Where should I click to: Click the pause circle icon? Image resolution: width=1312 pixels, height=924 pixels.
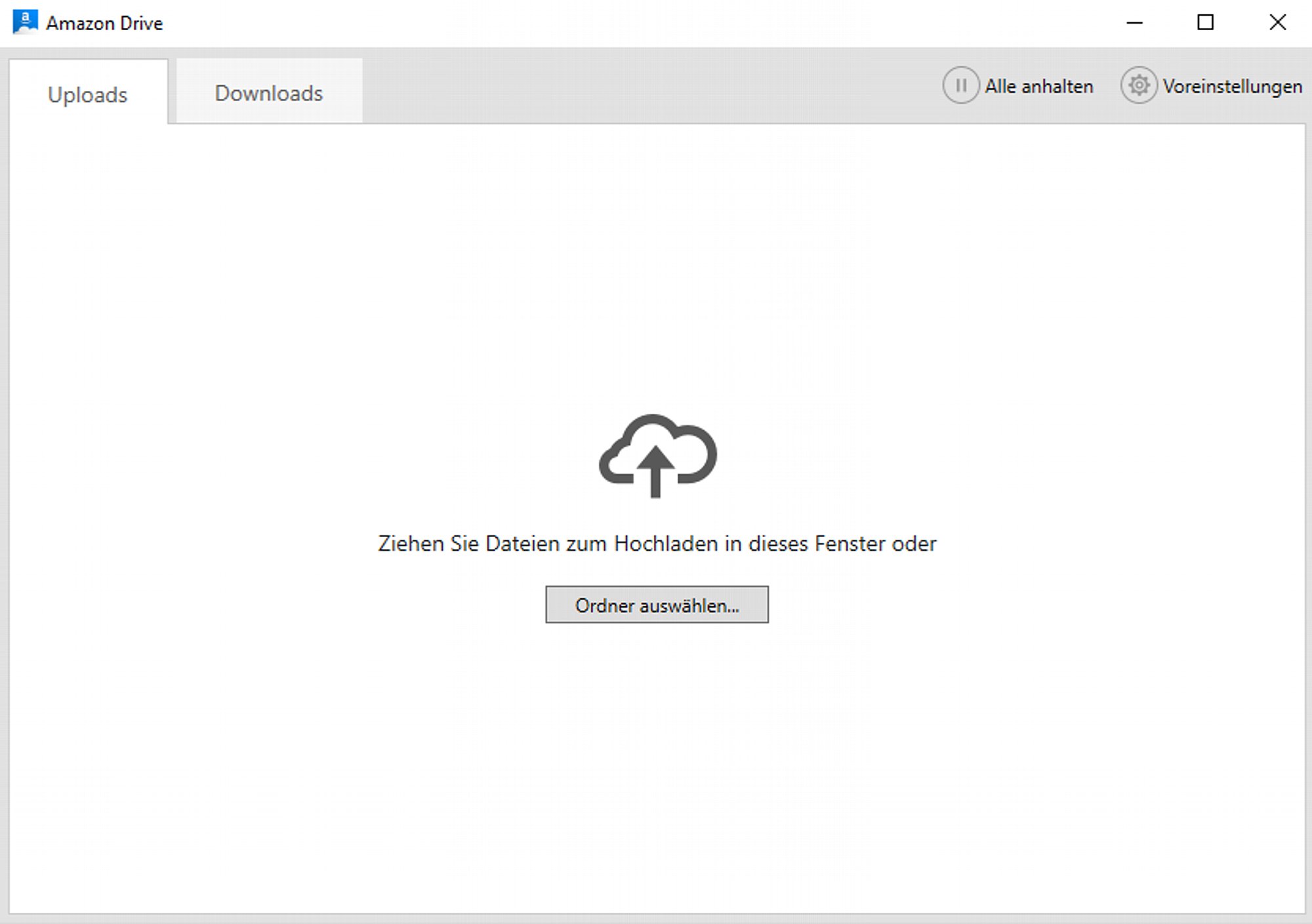(x=961, y=86)
